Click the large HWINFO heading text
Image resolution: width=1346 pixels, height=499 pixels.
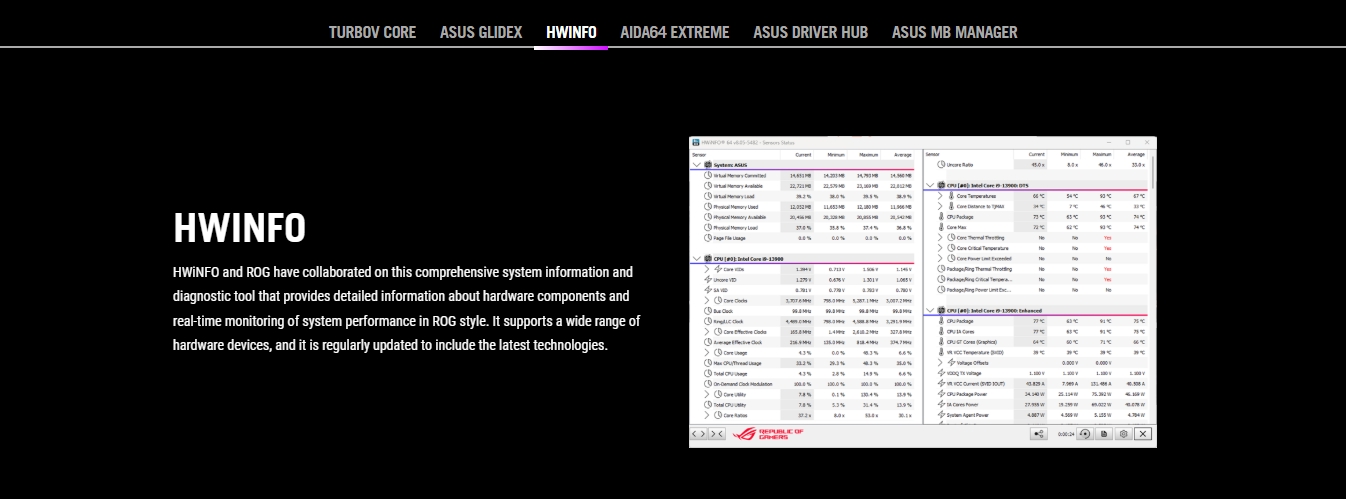click(x=240, y=228)
